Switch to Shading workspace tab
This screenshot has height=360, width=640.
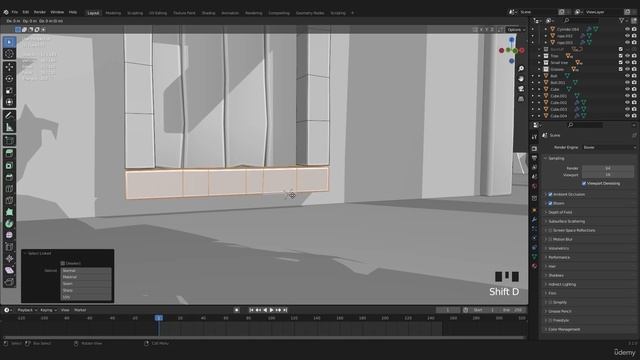click(x=208, y=13)
